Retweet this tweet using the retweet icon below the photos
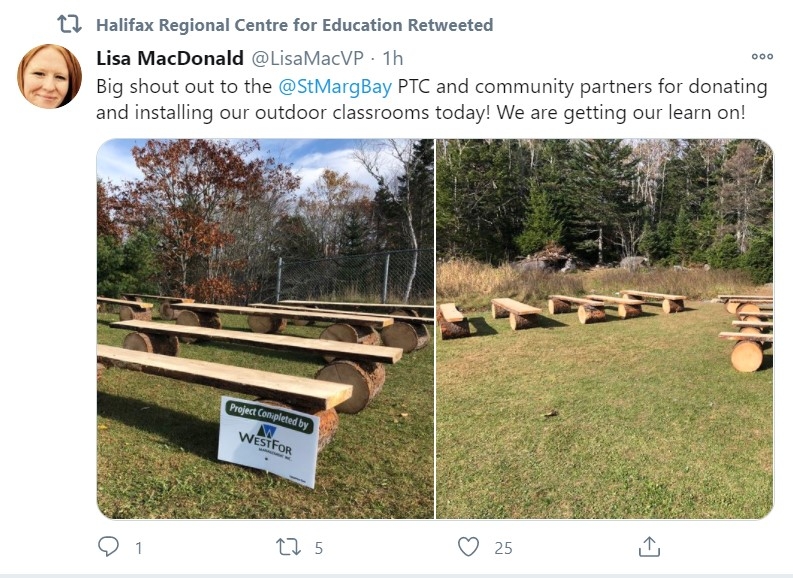The image size is (793, 578). tap(288, 546)
